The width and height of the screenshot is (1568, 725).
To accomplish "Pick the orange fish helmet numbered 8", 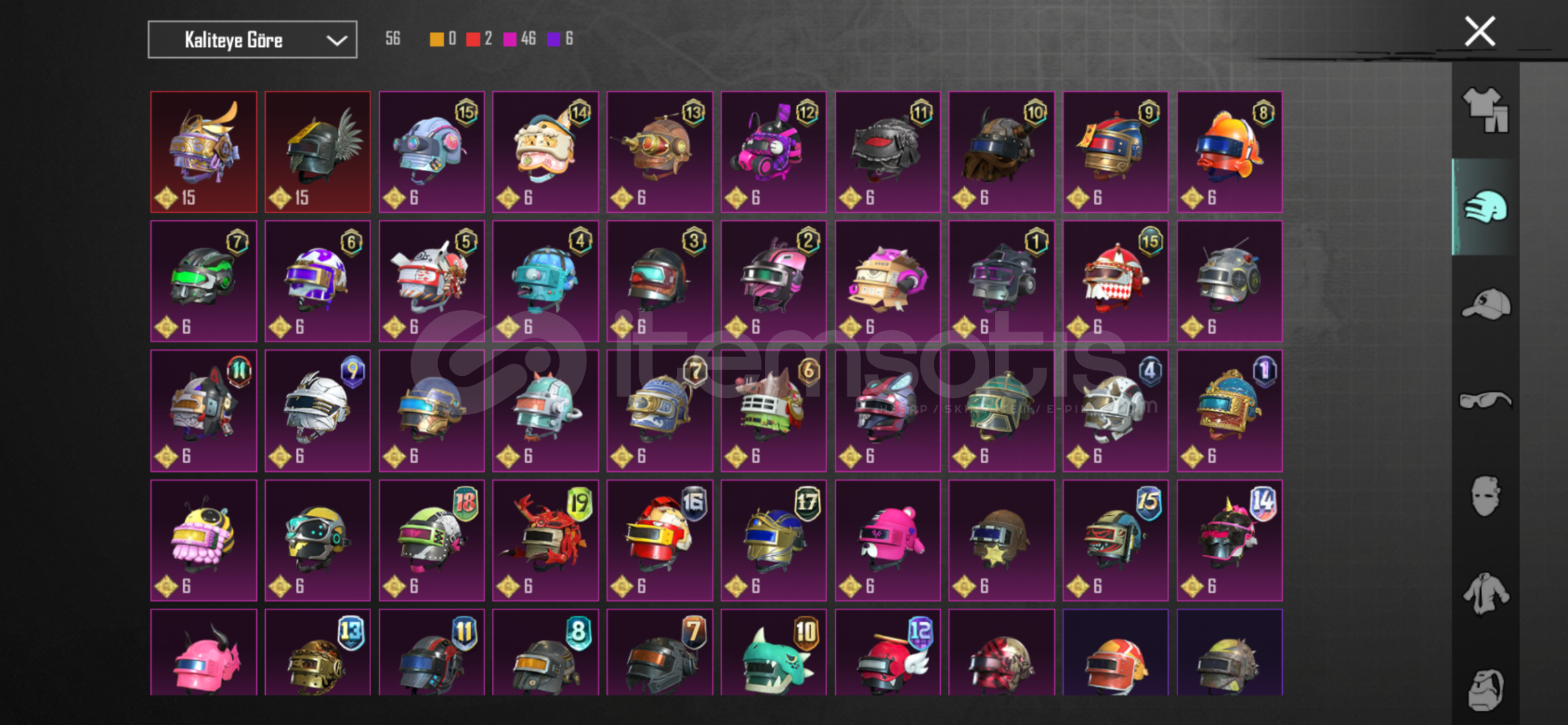I will [1230, 152].
